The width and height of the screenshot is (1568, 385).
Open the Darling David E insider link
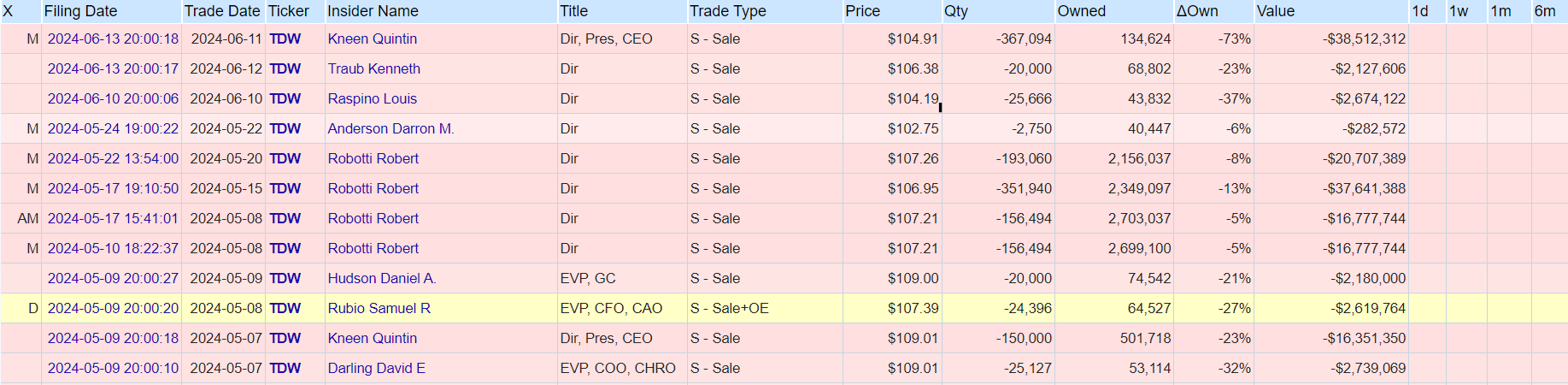tap(377, 368)
